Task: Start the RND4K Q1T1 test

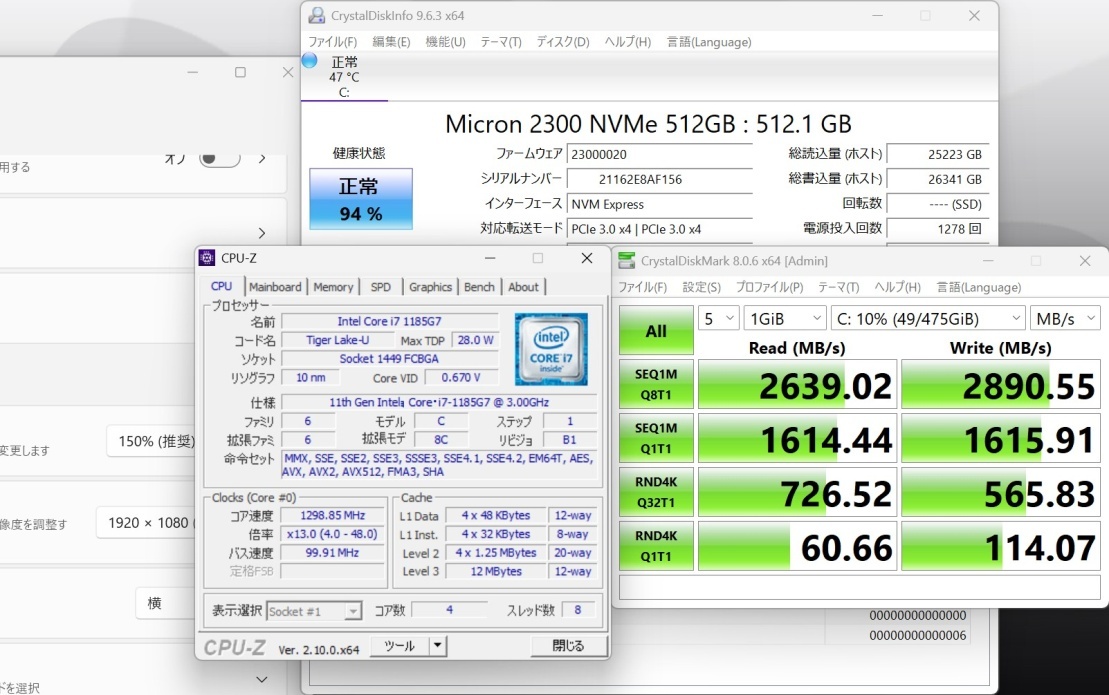Action: click(656, 546)
